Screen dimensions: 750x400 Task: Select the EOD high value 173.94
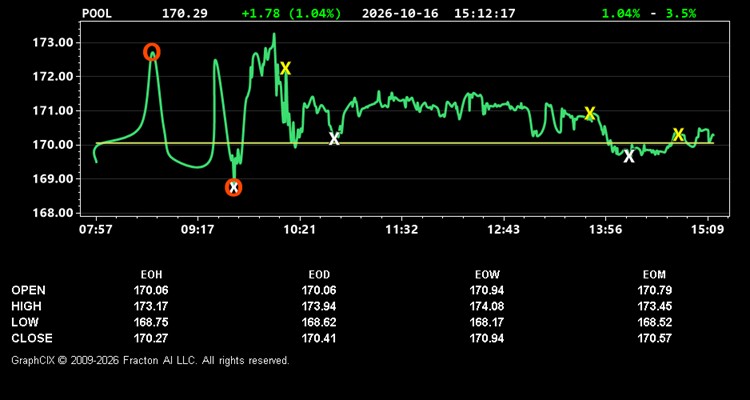[319, 306]
